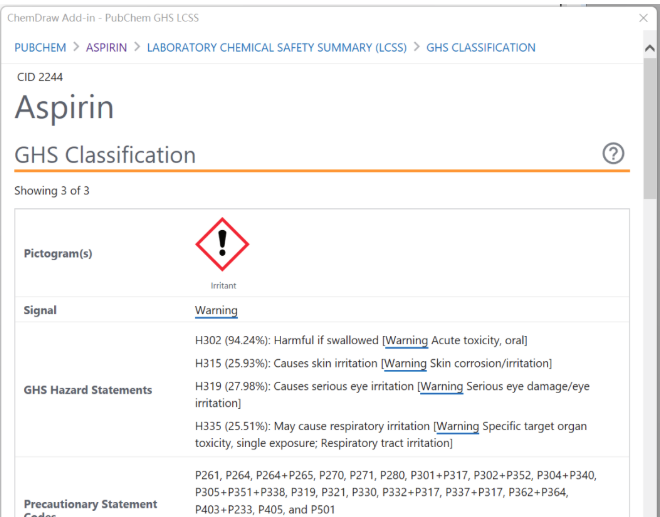Click the Warning link in H319 statement

click(x=442, y=386)
